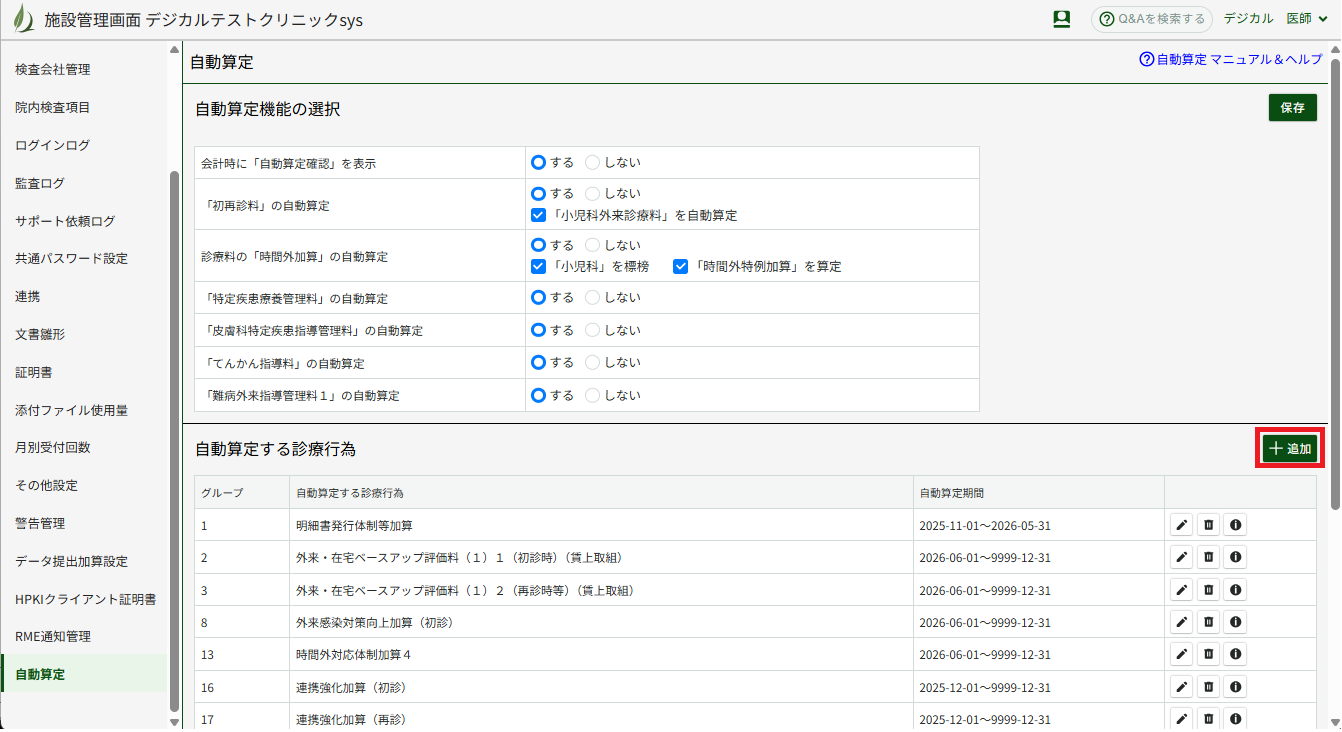Image resolution: width=1342 pixels, height=732 pixels.
Task: Choose しない for 「難病外来指導管理料１」の自動算定
Action: [593, 395]
